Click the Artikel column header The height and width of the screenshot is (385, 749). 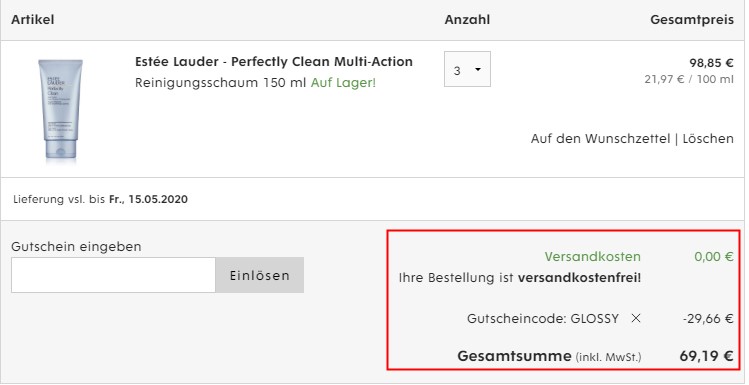(x=32, y=20)
